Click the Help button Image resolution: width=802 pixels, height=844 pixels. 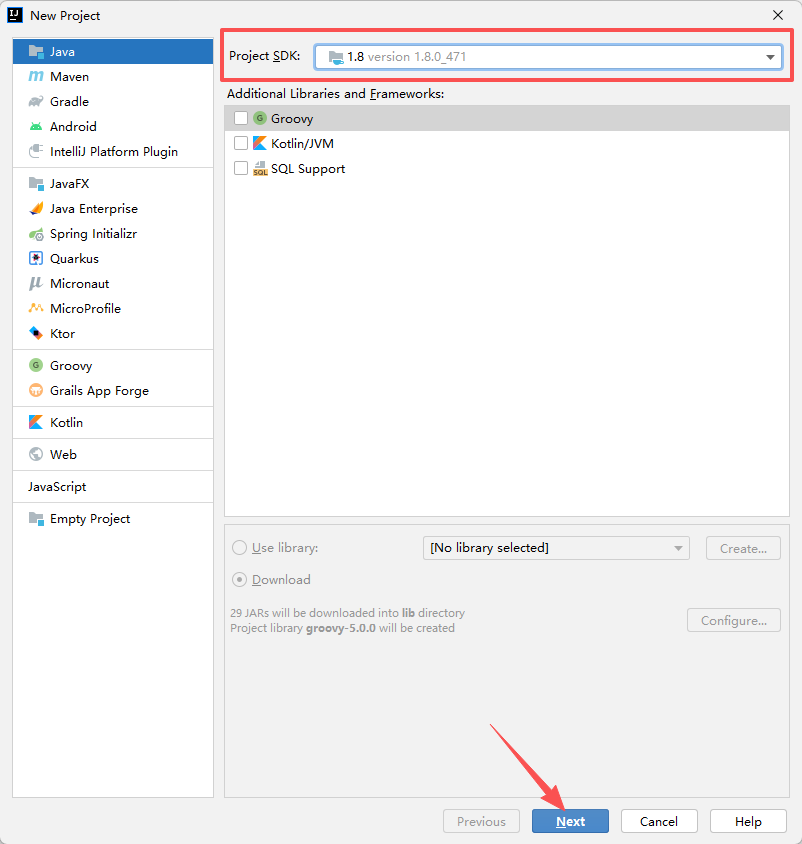(x=748, y=821)
